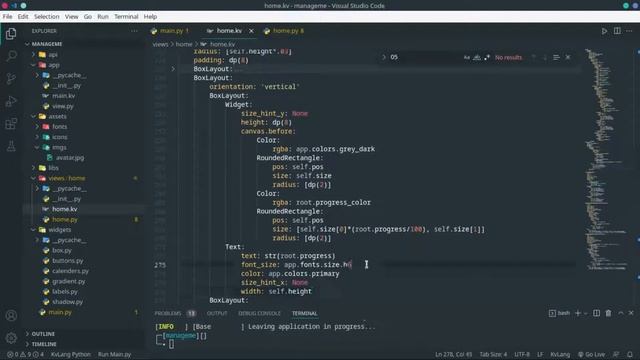Screen dimensions: 640x360
Task: Toggle Use Regular Expression in the find widget
Action: click(x=487, y=58)
